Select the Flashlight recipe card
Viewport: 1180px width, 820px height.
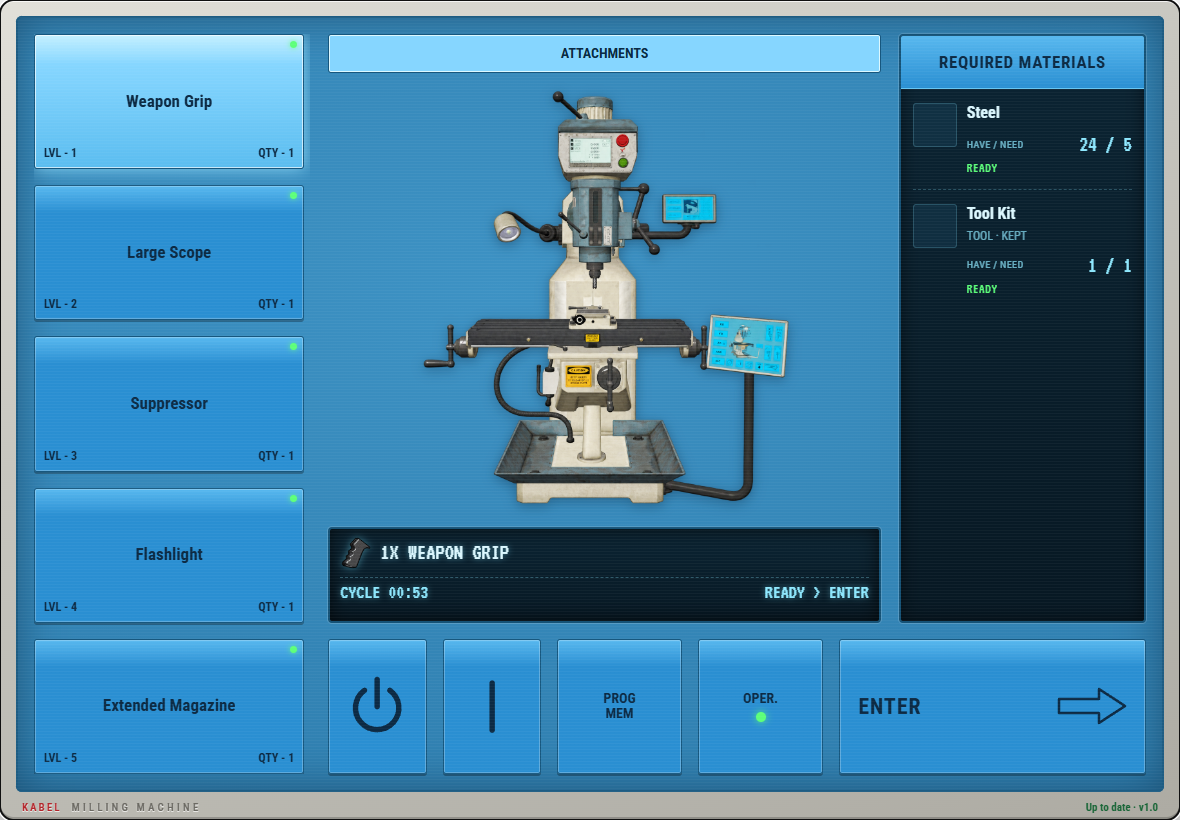169,555
